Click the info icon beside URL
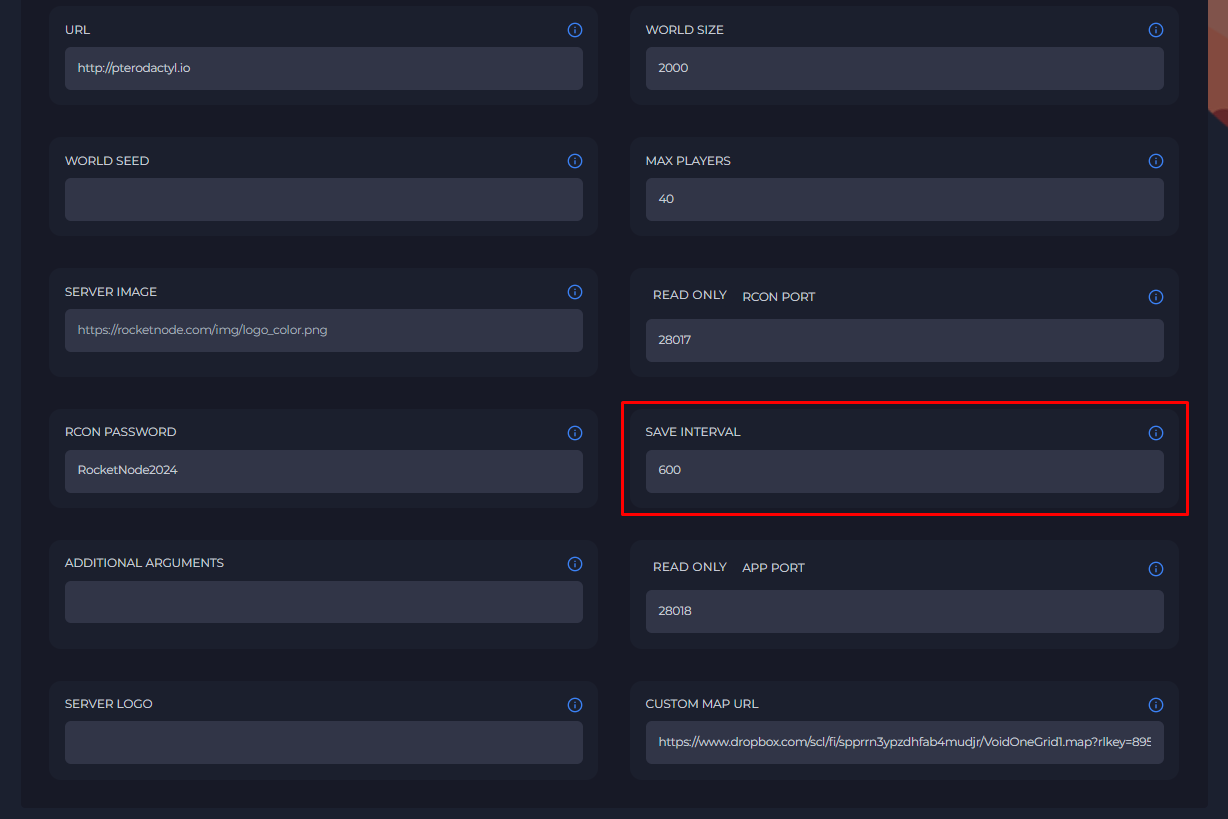The width and height of the screenshot is (1228, 819). coord(575,30)
